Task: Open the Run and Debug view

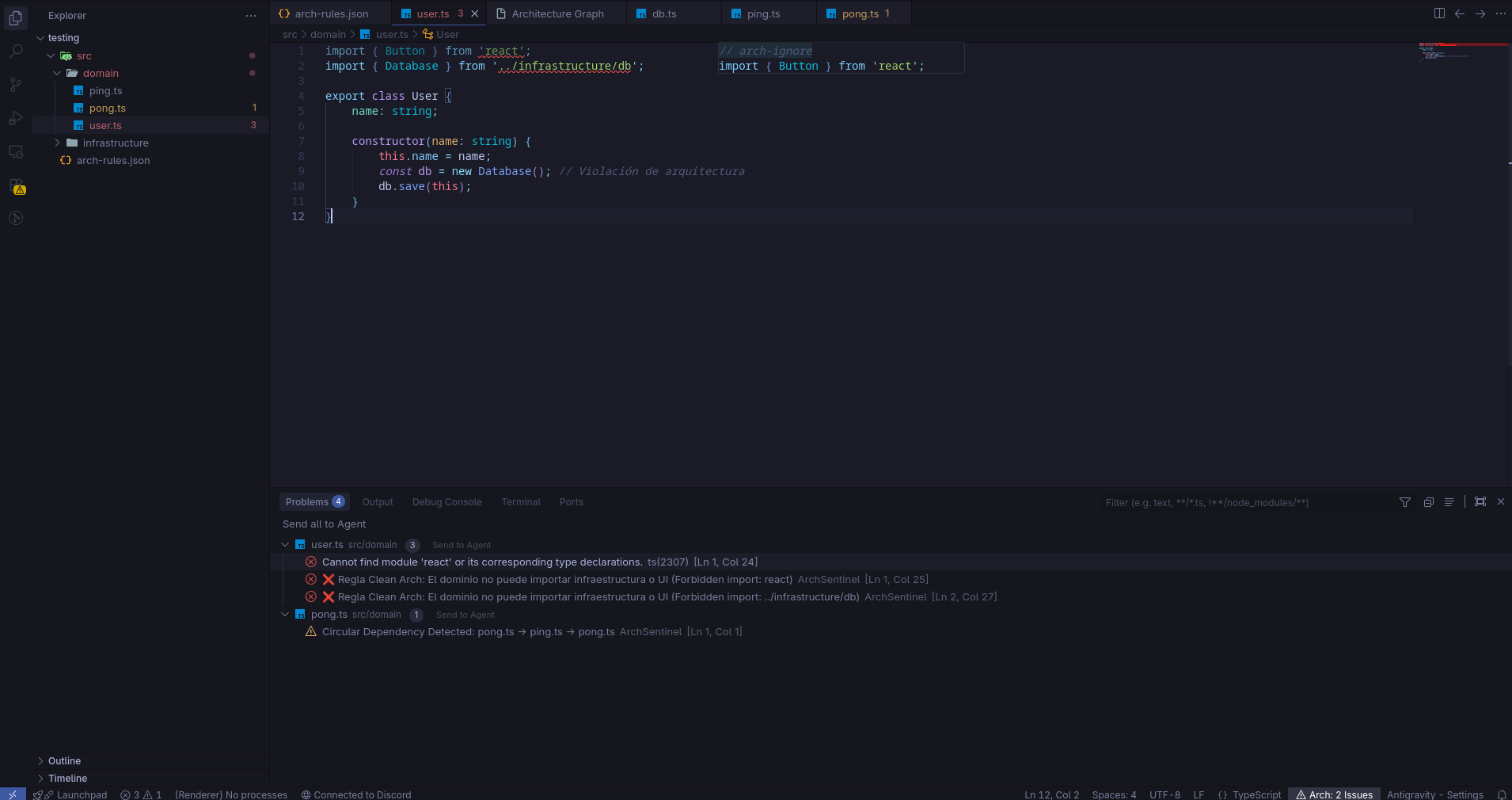Action: point(16,118)
